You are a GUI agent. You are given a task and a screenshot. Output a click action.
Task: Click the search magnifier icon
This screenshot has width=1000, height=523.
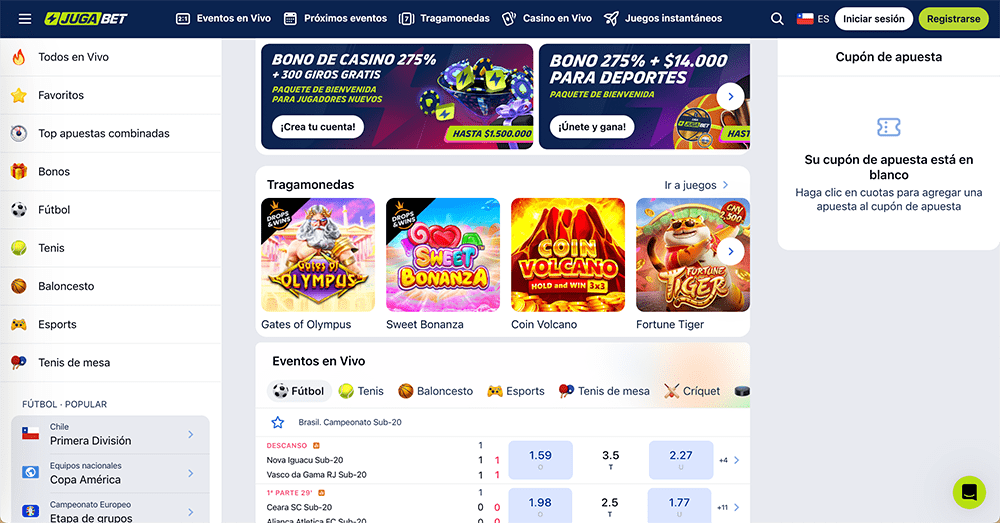777,19
